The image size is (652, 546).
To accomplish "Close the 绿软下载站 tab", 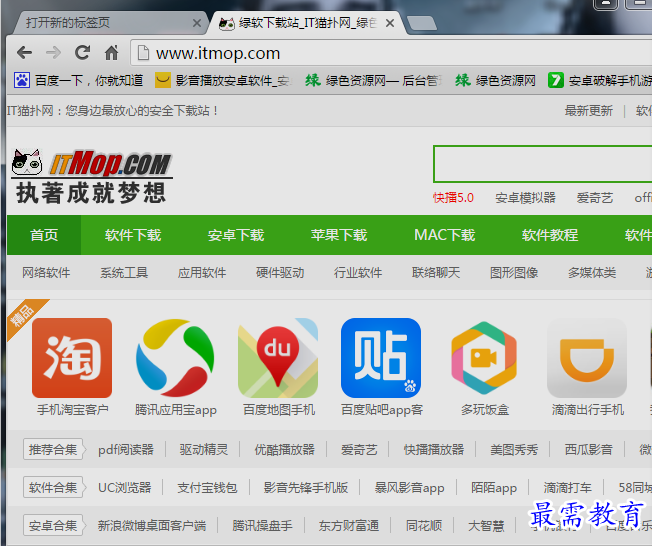I will (390, 23).
